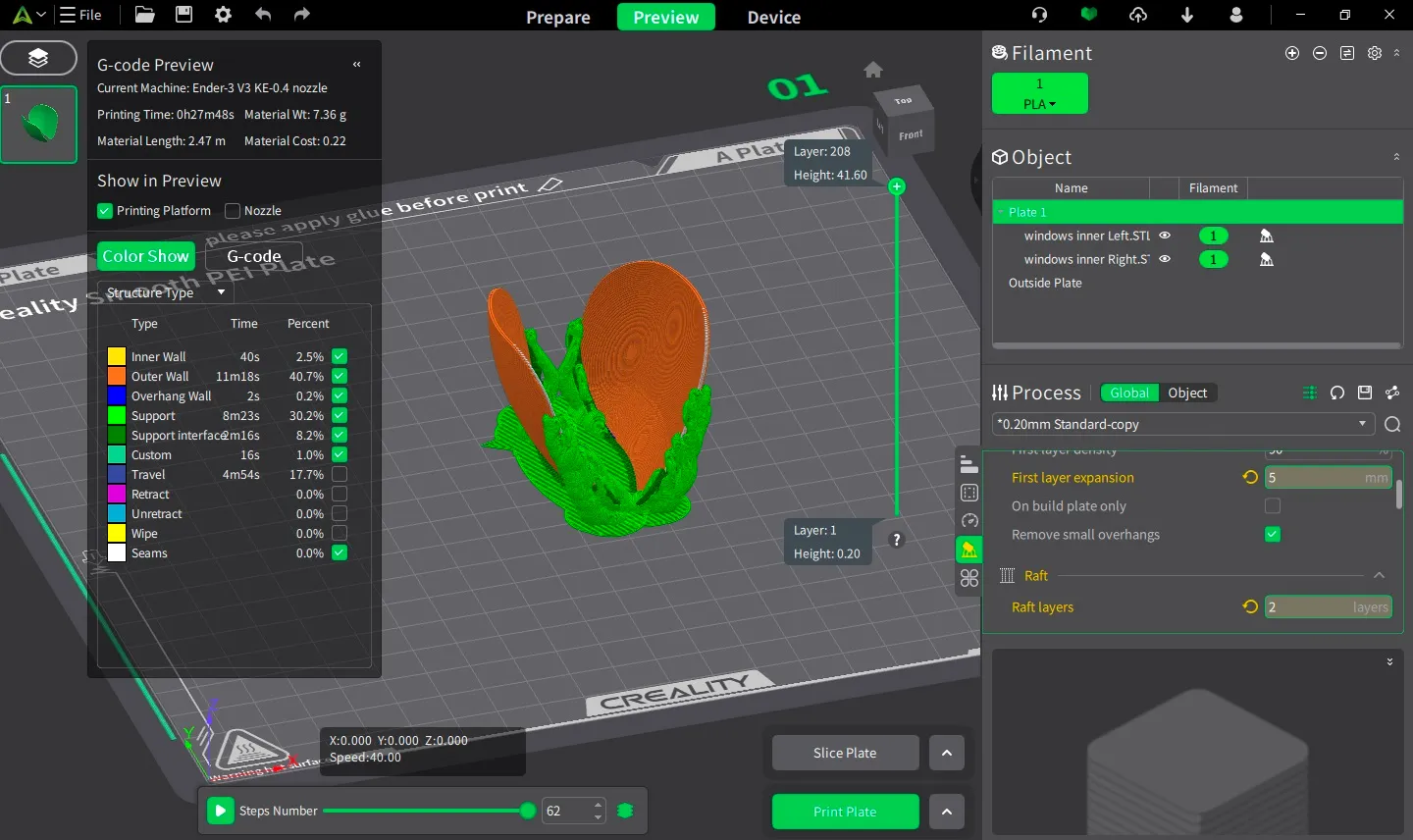Viewport: 1413px width, 840px height.
Task: Click the question mark help icon near Layer 1
Action: pyautogui.click(x=896, y=540)
